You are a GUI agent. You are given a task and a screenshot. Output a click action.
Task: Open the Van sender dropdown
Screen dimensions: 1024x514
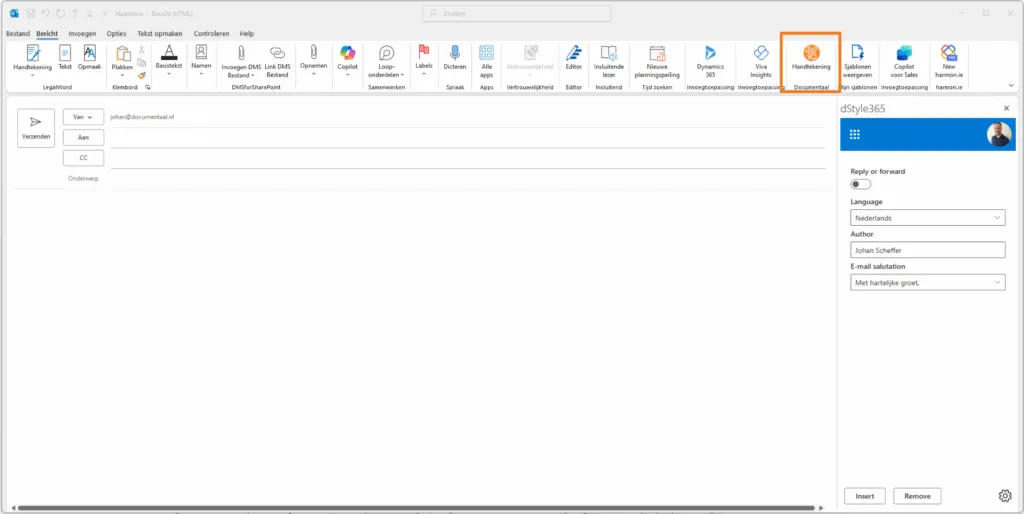coord(83,116)
